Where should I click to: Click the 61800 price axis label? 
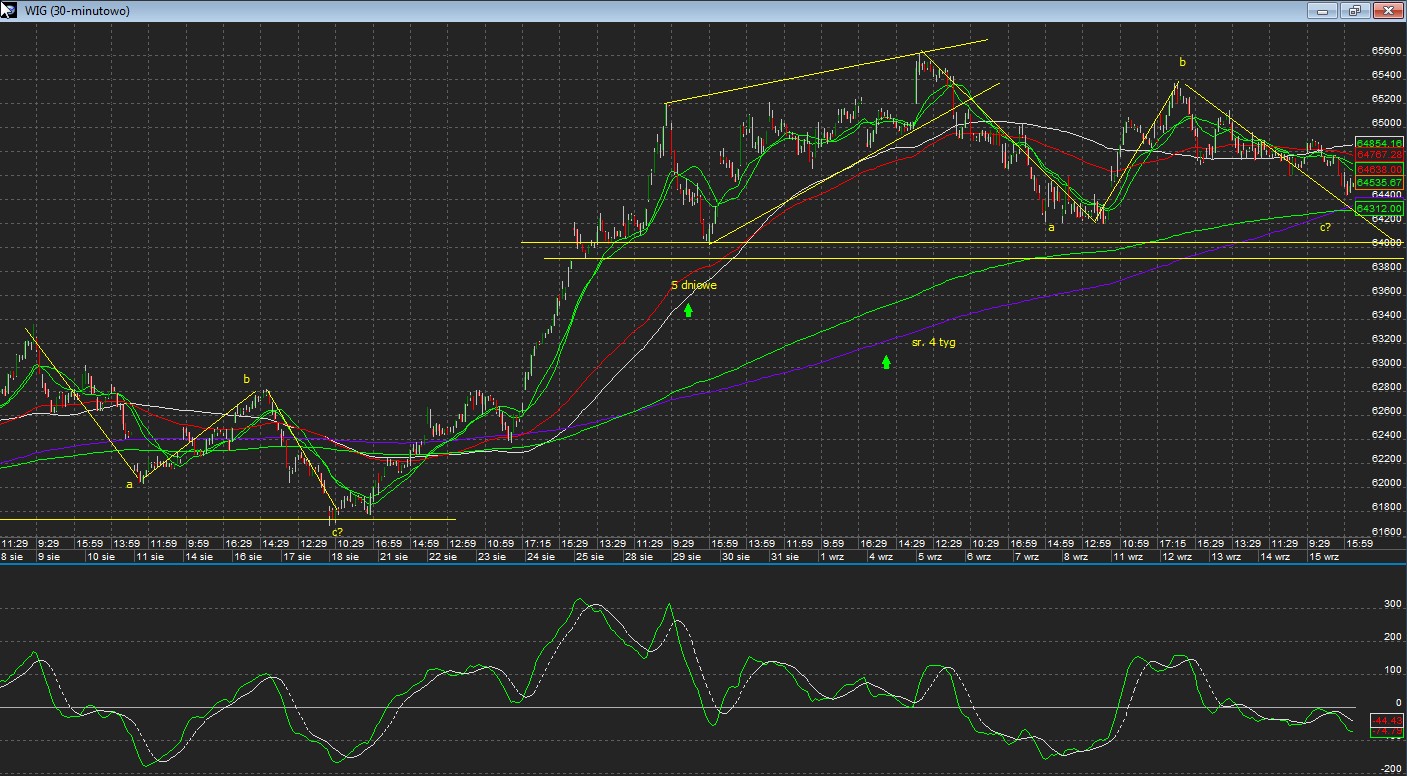(1385, 507)
